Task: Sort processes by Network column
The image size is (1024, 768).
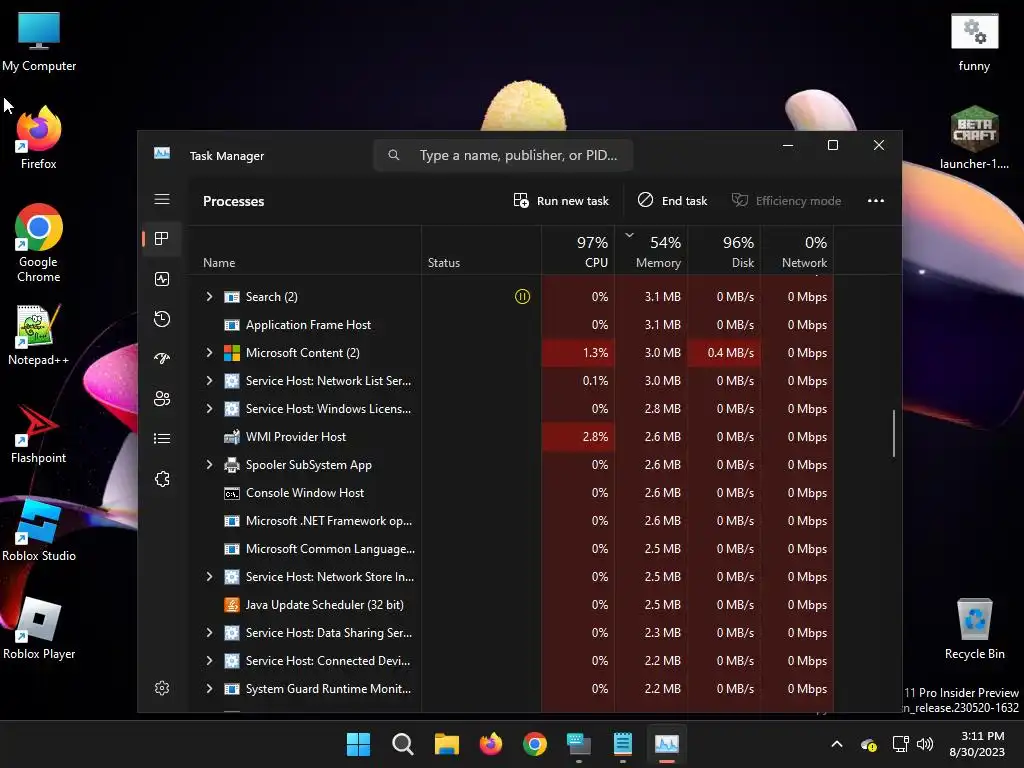Action: (797, 250)
